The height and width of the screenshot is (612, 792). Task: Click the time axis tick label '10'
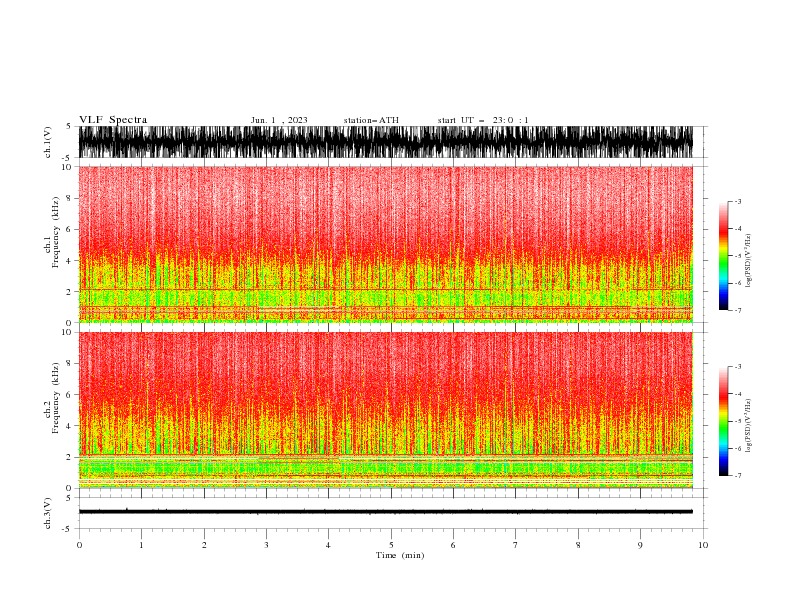(703, 545)
